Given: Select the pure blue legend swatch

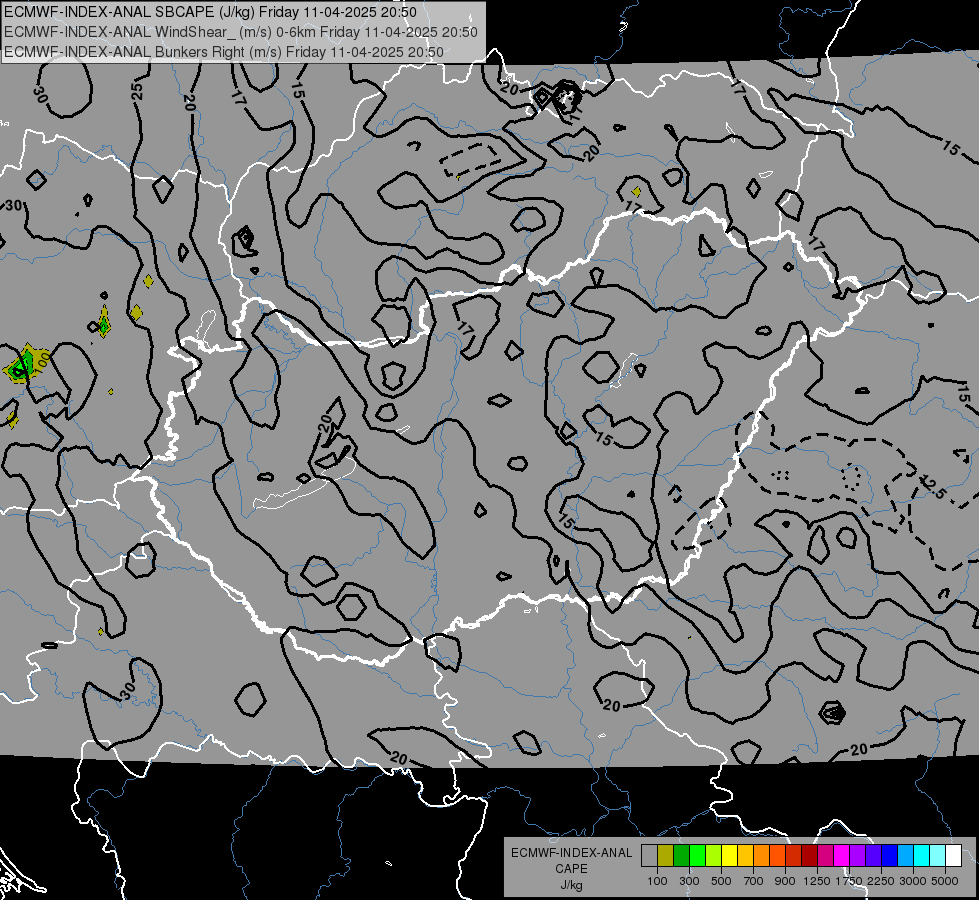Looking at the screenshot, I should pos(890,855).
